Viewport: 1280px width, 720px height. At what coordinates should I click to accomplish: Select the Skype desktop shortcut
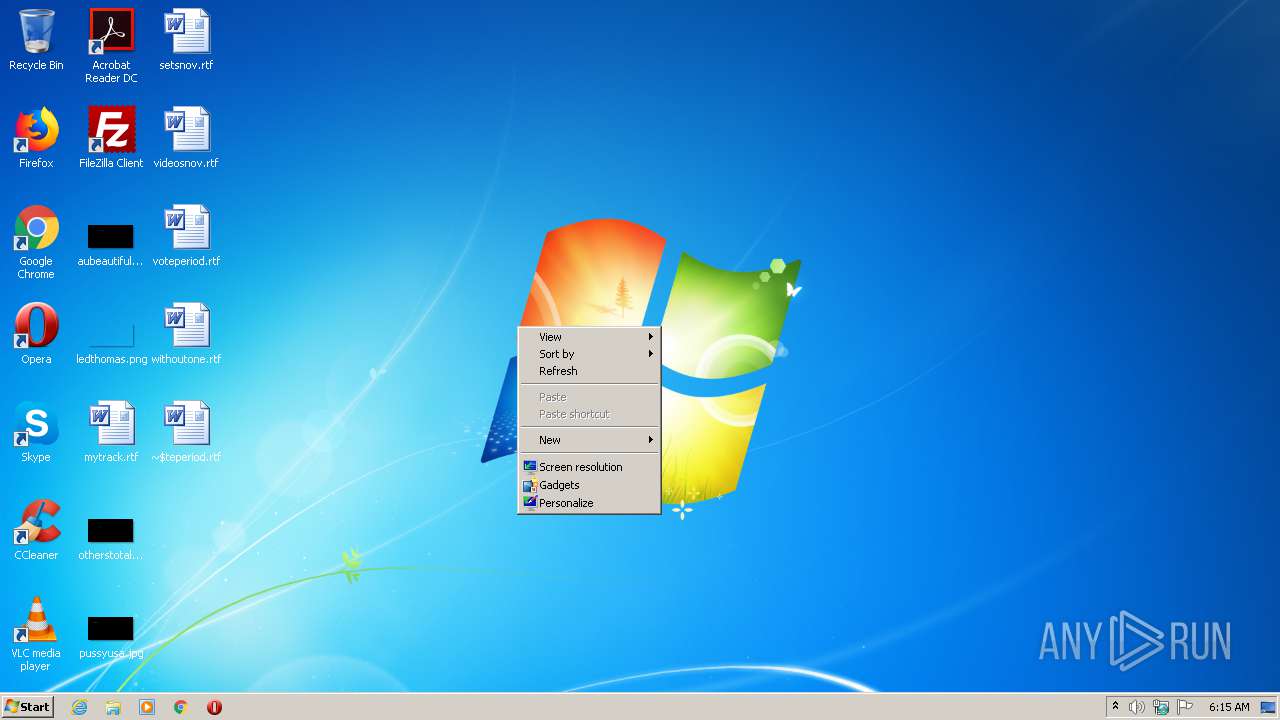click(x=36, y=432)
